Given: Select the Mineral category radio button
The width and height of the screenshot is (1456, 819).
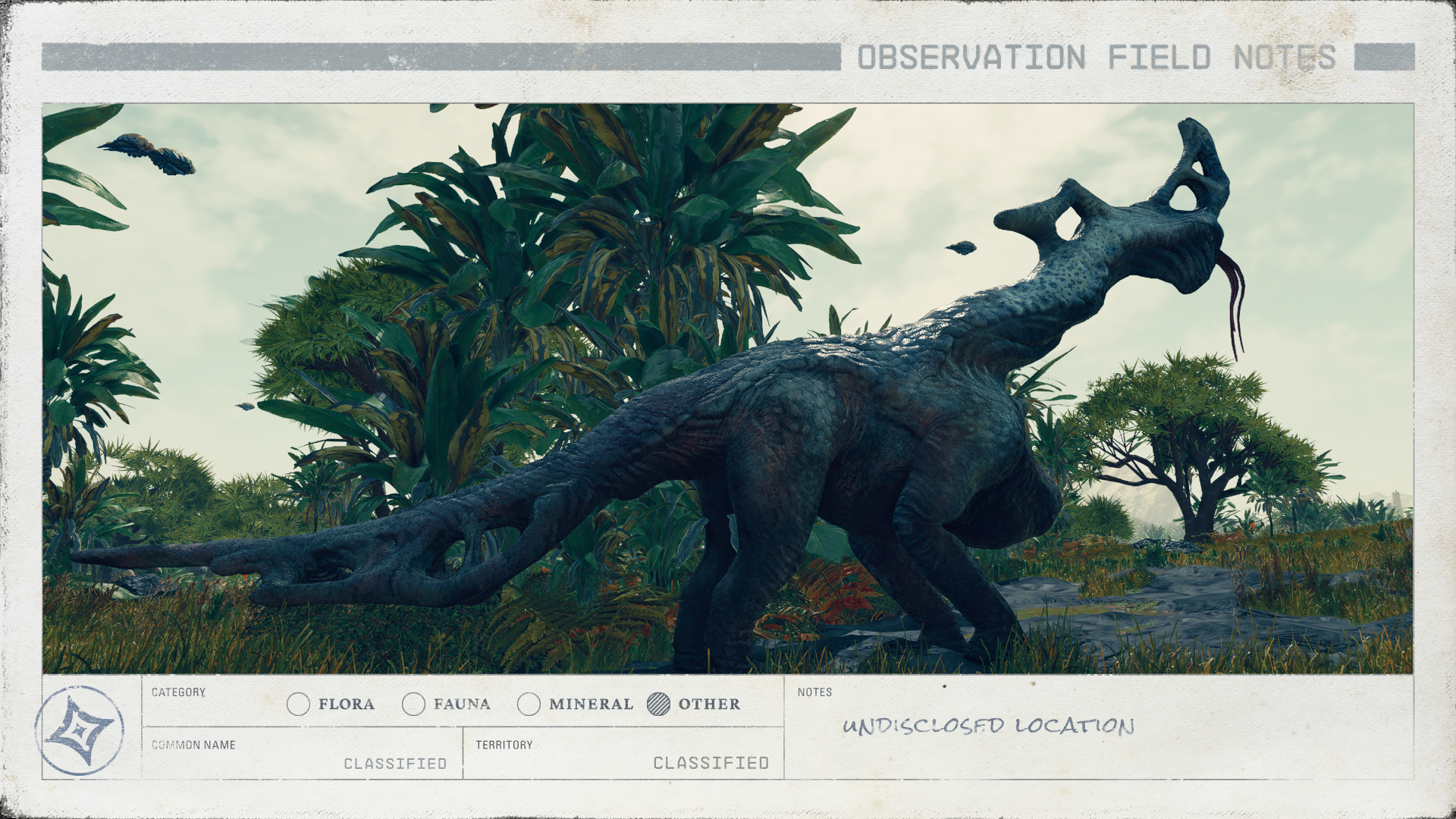Looking at the screenshot, I should [529, 704].
